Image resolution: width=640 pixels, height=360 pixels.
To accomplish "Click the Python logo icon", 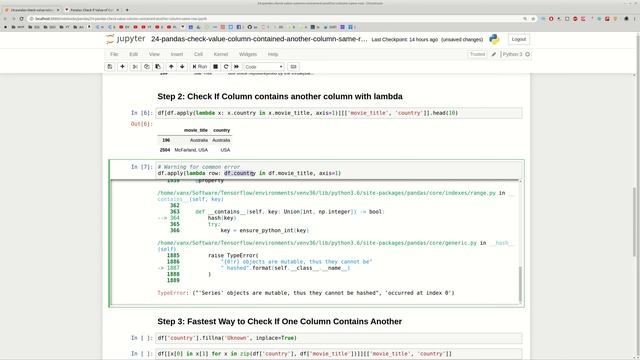I will 494,39.
